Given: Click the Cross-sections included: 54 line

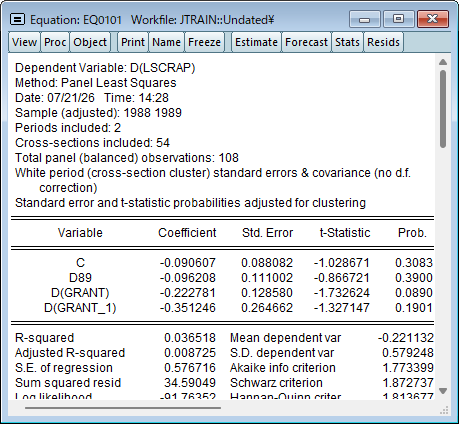Looking at the screenshot, I should pos(92,143).
